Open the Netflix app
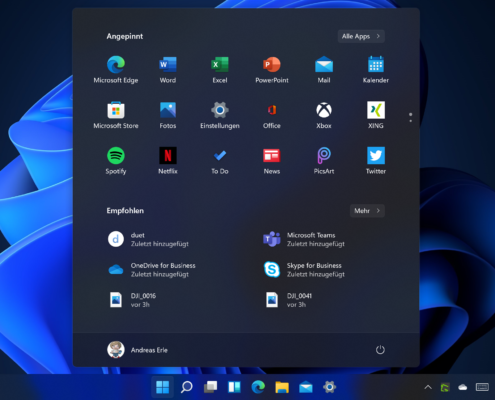The width and height of the screenshot is (495, 400). (168, 161)
